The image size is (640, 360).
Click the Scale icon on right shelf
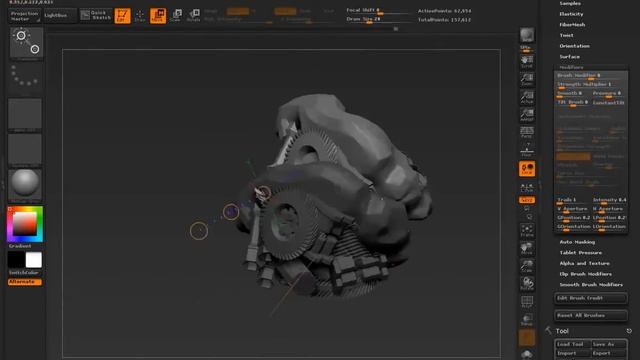(527, 266)
